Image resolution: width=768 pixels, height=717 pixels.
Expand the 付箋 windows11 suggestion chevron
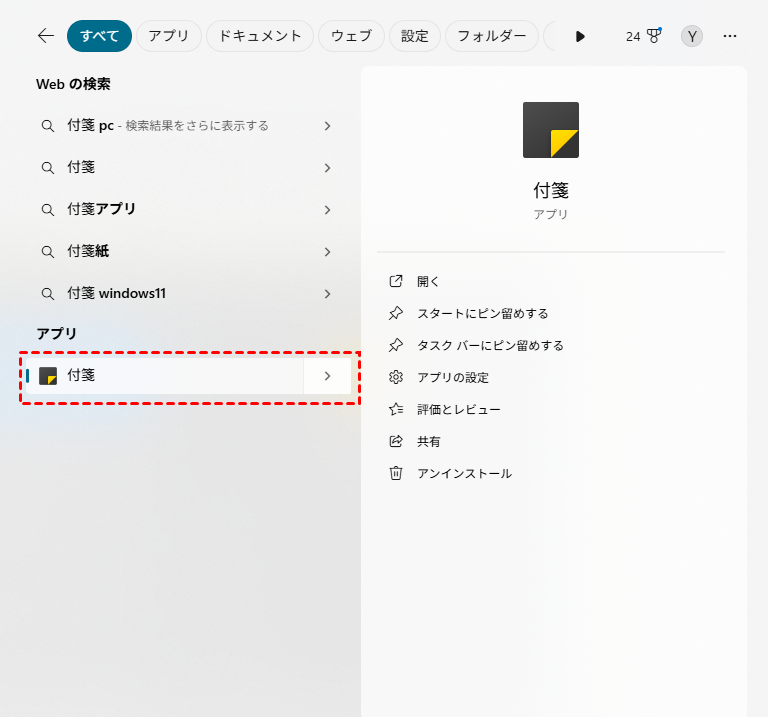coord(327,294)
